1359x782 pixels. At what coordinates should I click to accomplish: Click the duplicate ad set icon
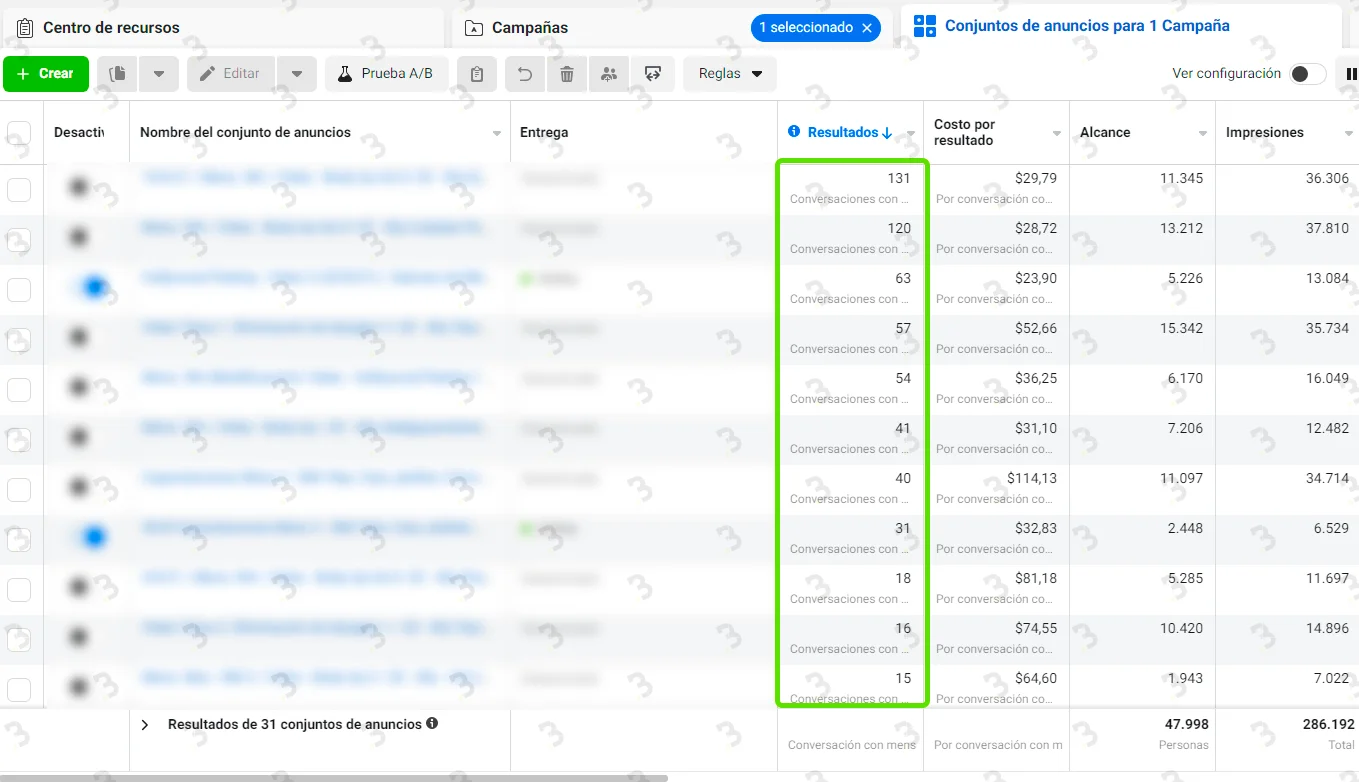pos(118,74)
